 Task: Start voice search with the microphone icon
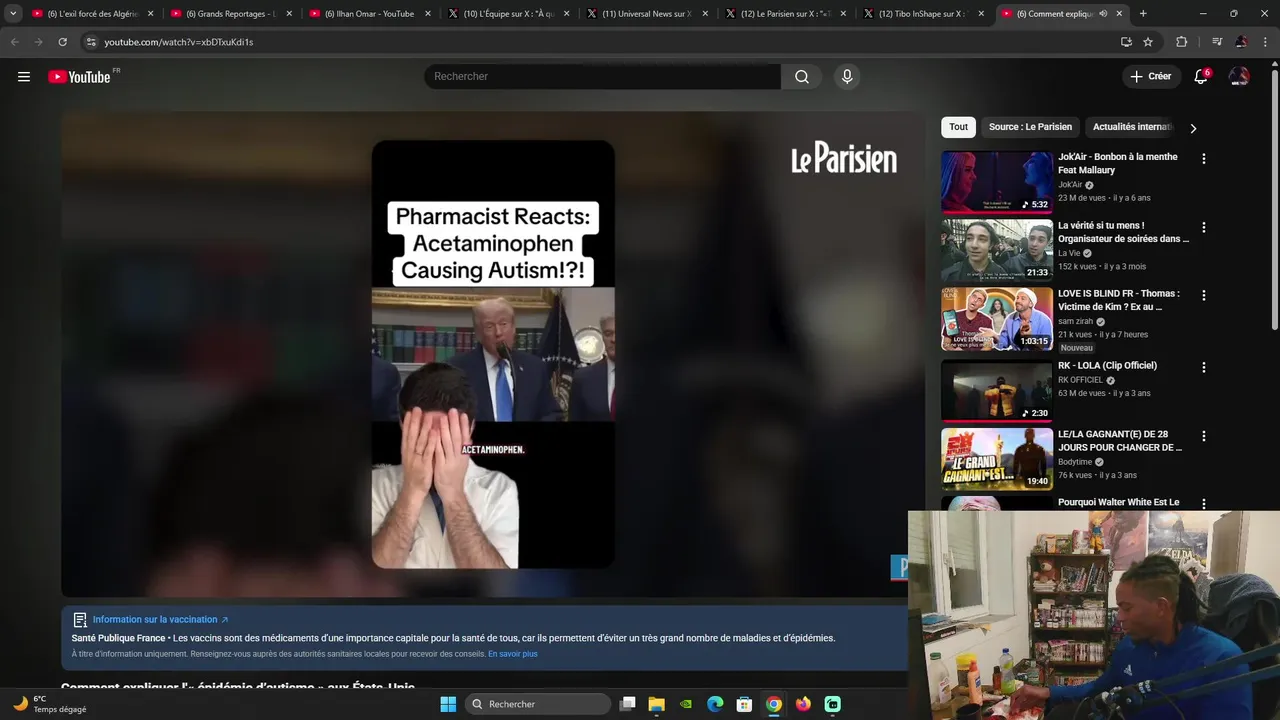point(847,77)
